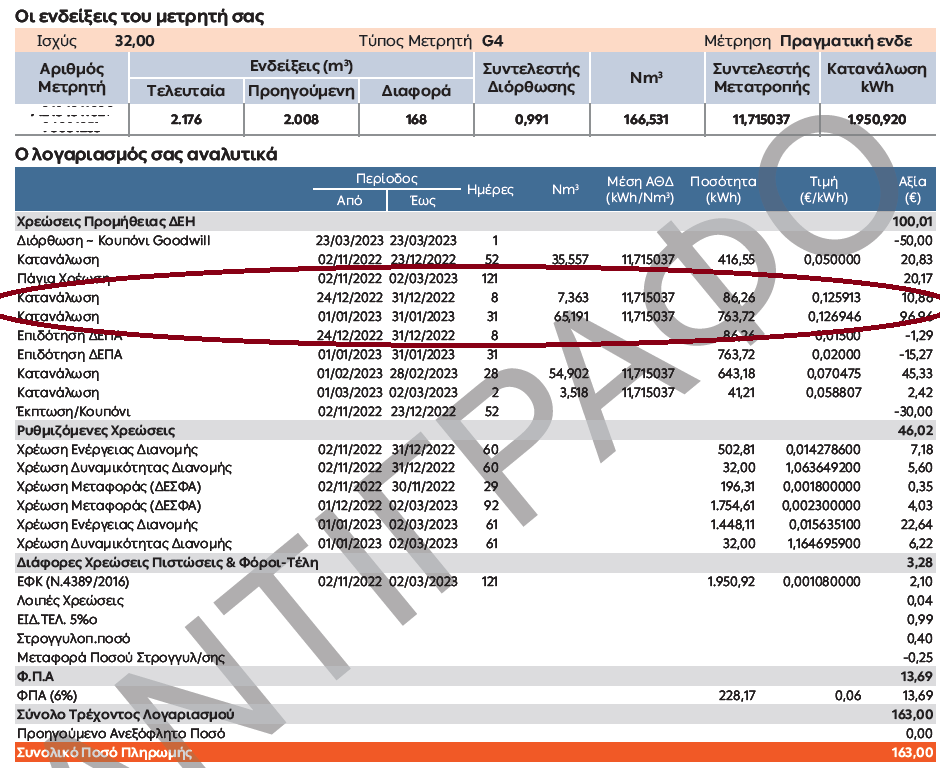Click the 'Ημέρες' column header
The height and width of the screenshot is (768, 940).
490,189
